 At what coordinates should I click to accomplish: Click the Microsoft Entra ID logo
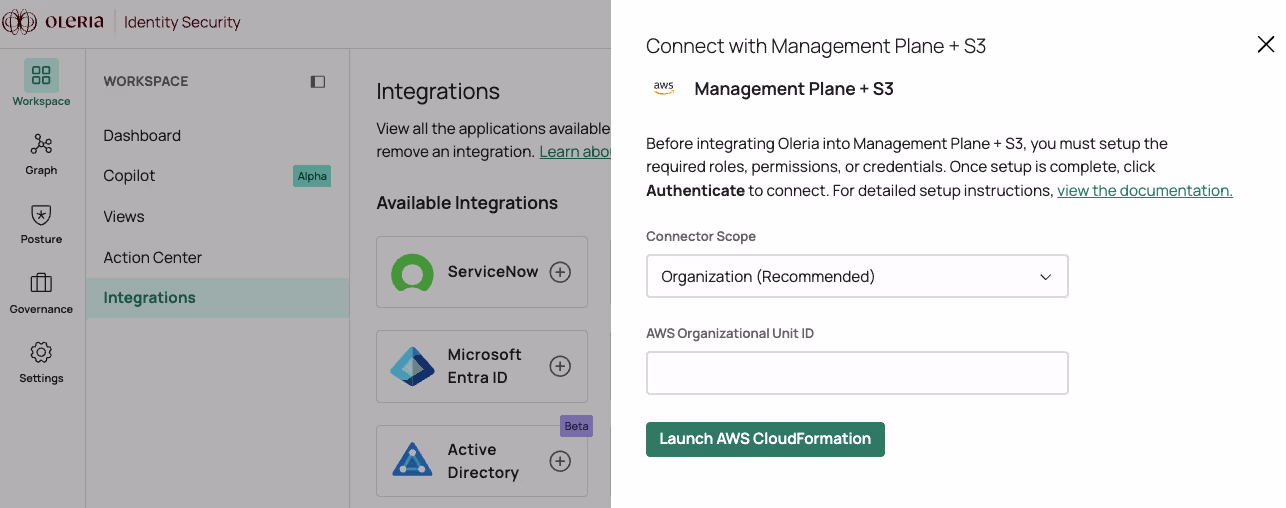point(412,366)
